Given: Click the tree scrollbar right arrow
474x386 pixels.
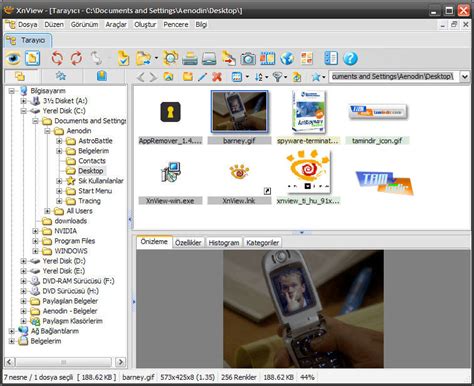Looking at the screenshot, I should click(x=120, y=362).
